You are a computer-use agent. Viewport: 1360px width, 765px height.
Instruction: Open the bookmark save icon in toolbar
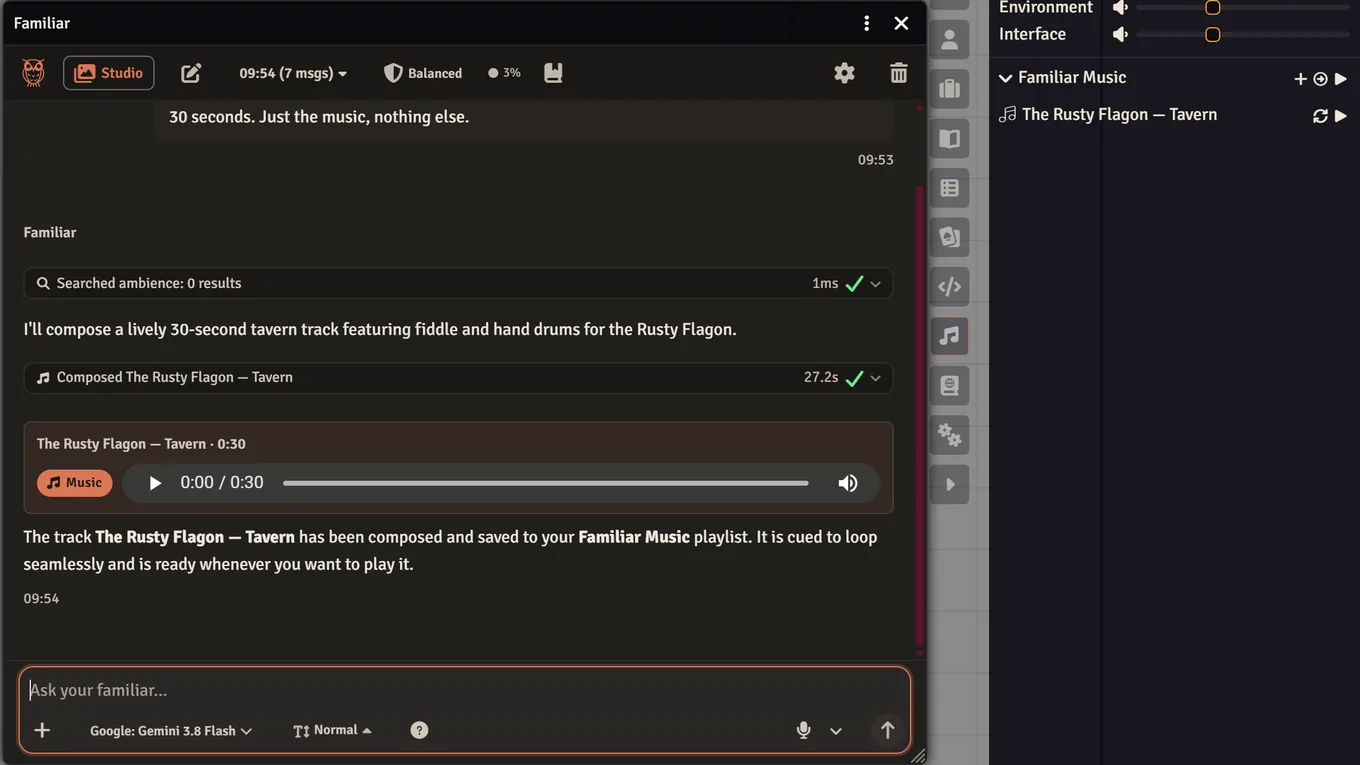coord(553,73)
